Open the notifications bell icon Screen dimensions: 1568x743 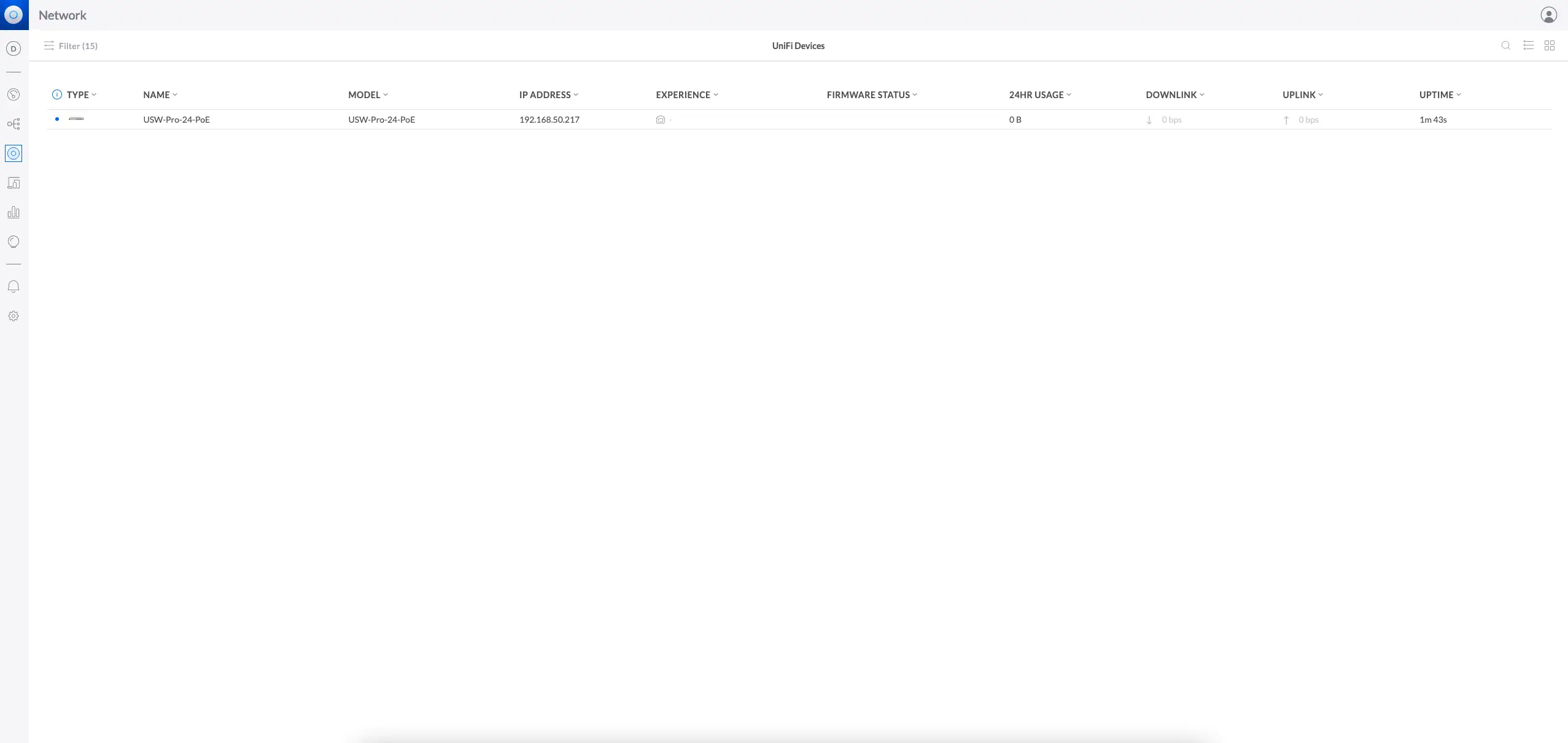pyautogui.click(x=14, y=287)
